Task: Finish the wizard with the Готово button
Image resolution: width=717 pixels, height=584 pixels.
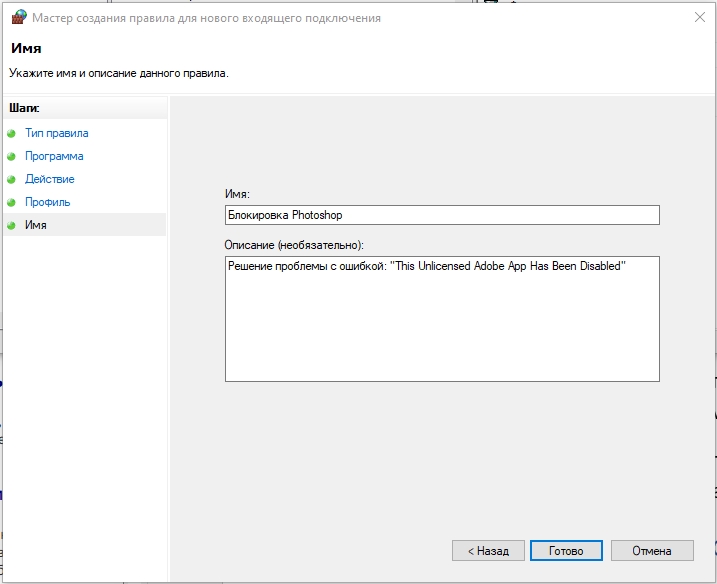Action: 566,551
